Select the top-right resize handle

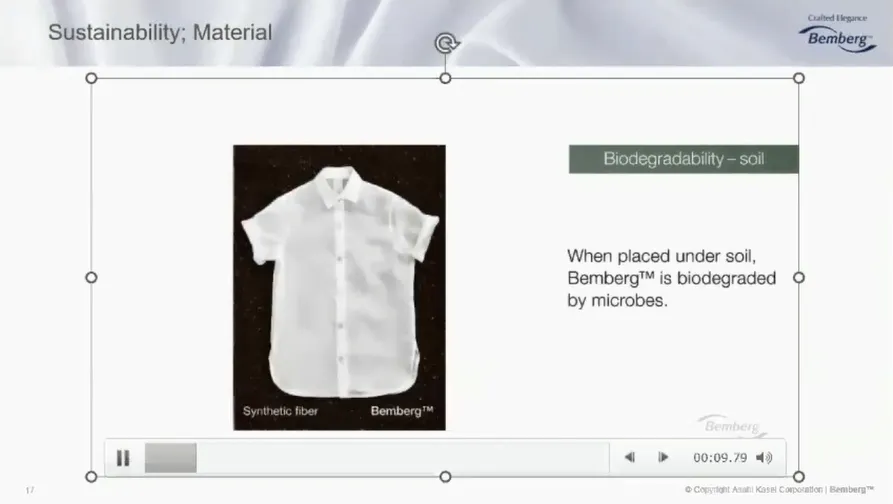tap(799, 78)
